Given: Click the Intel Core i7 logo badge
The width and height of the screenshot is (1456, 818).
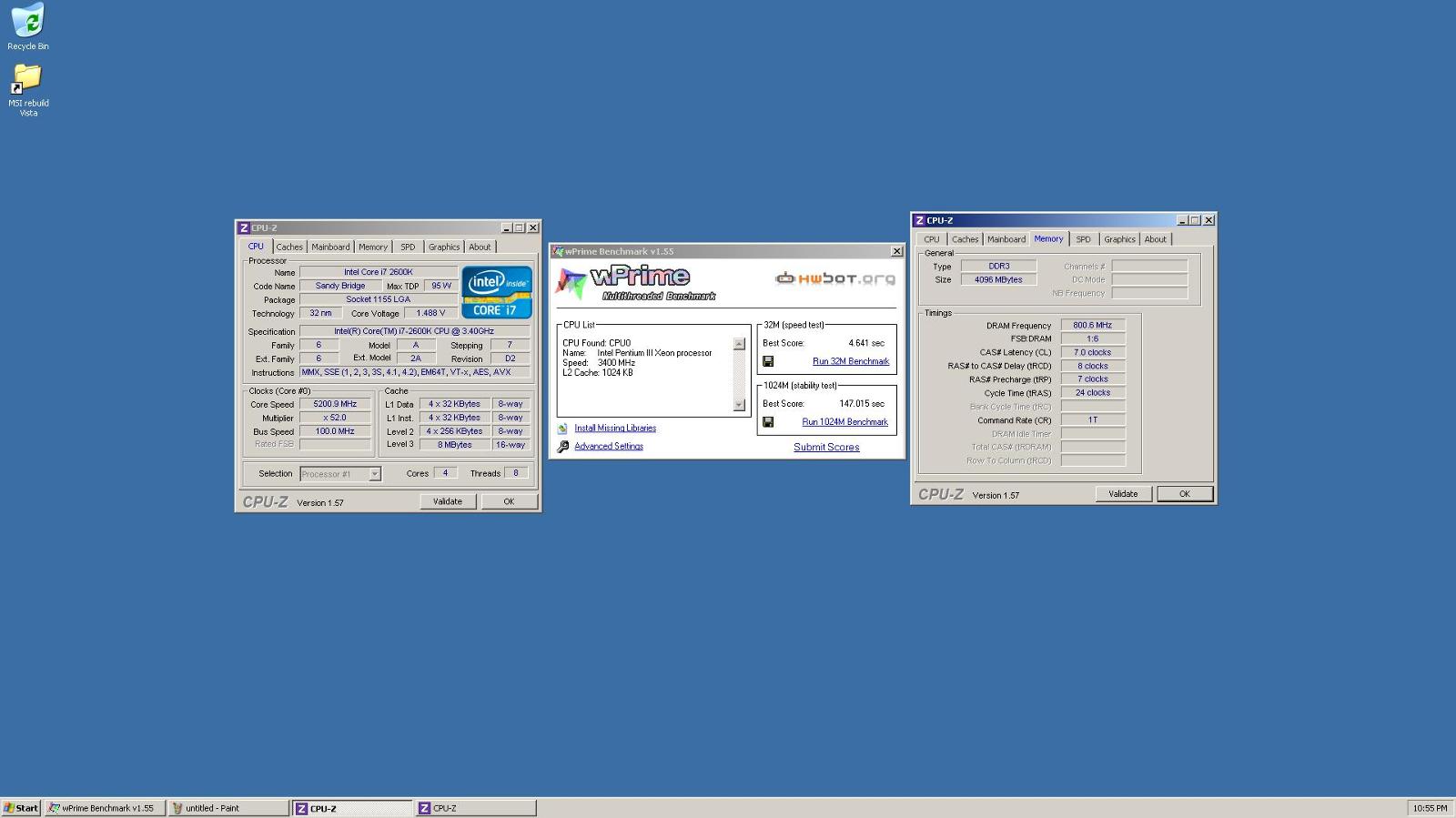Looking at the screenshot, I should pos(496,292).
